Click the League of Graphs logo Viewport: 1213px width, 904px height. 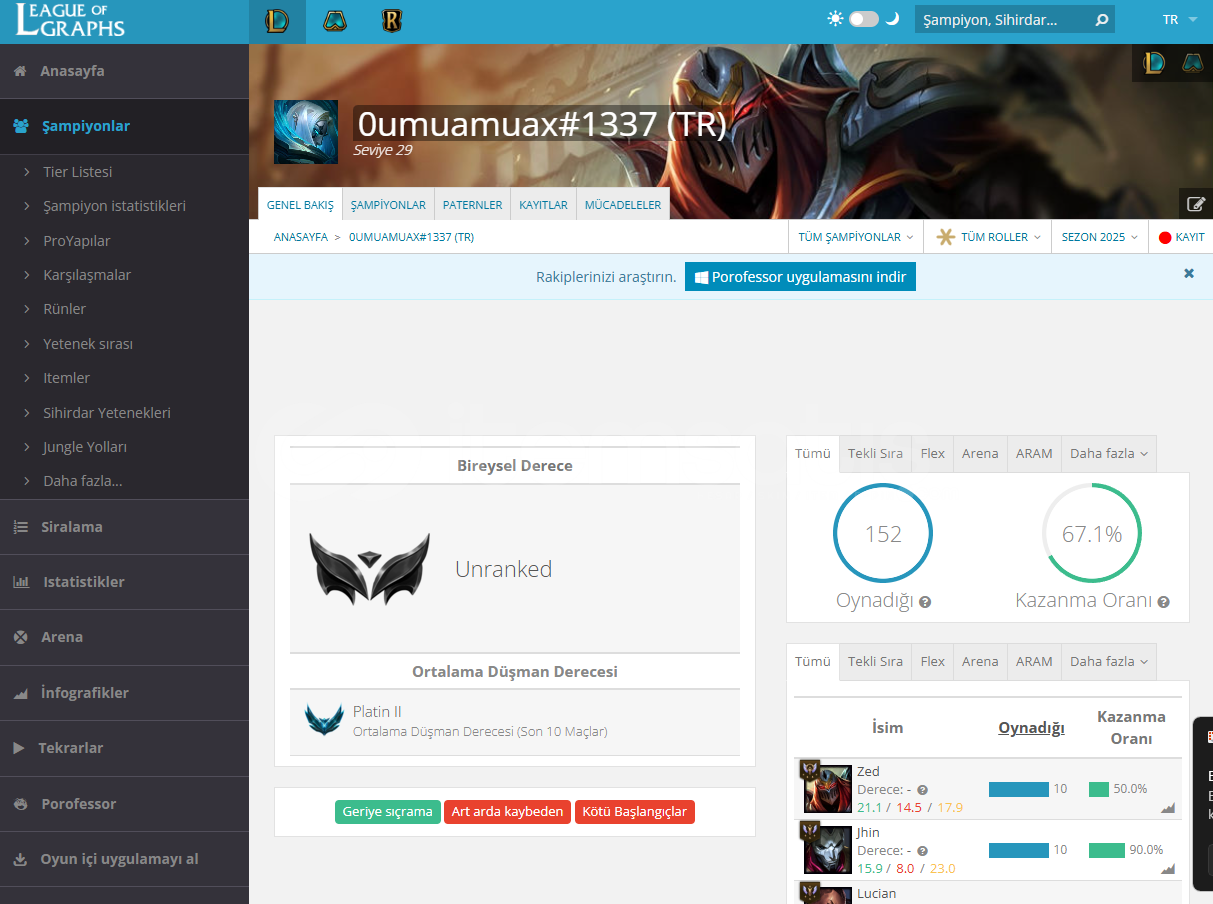point(70,20)
